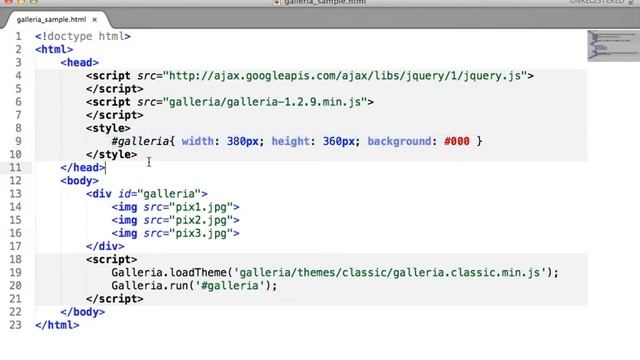The image size is (640, 360).
Task: Click the Galleria.loadTheme call
Action: [335, 272]
